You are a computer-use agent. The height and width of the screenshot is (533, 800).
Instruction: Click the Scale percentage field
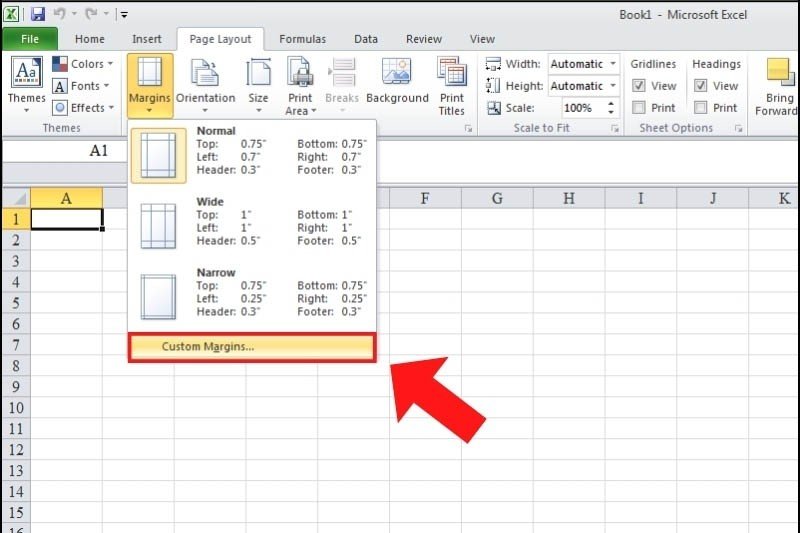pyautogui.click(x=583, y=108)
